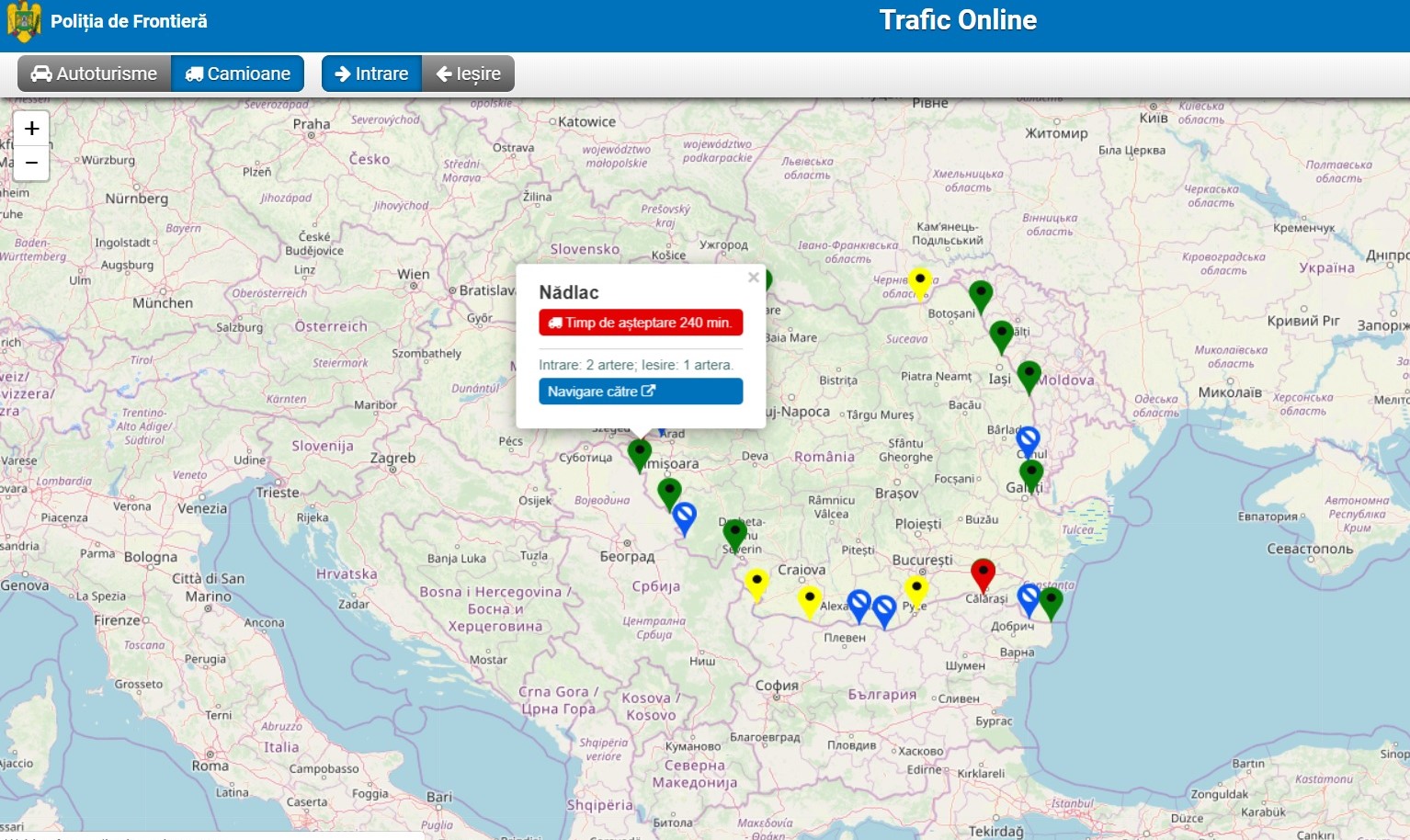Click the Trafic Online page title
This screenshot has width=1410, height=840.
[957, 20]
